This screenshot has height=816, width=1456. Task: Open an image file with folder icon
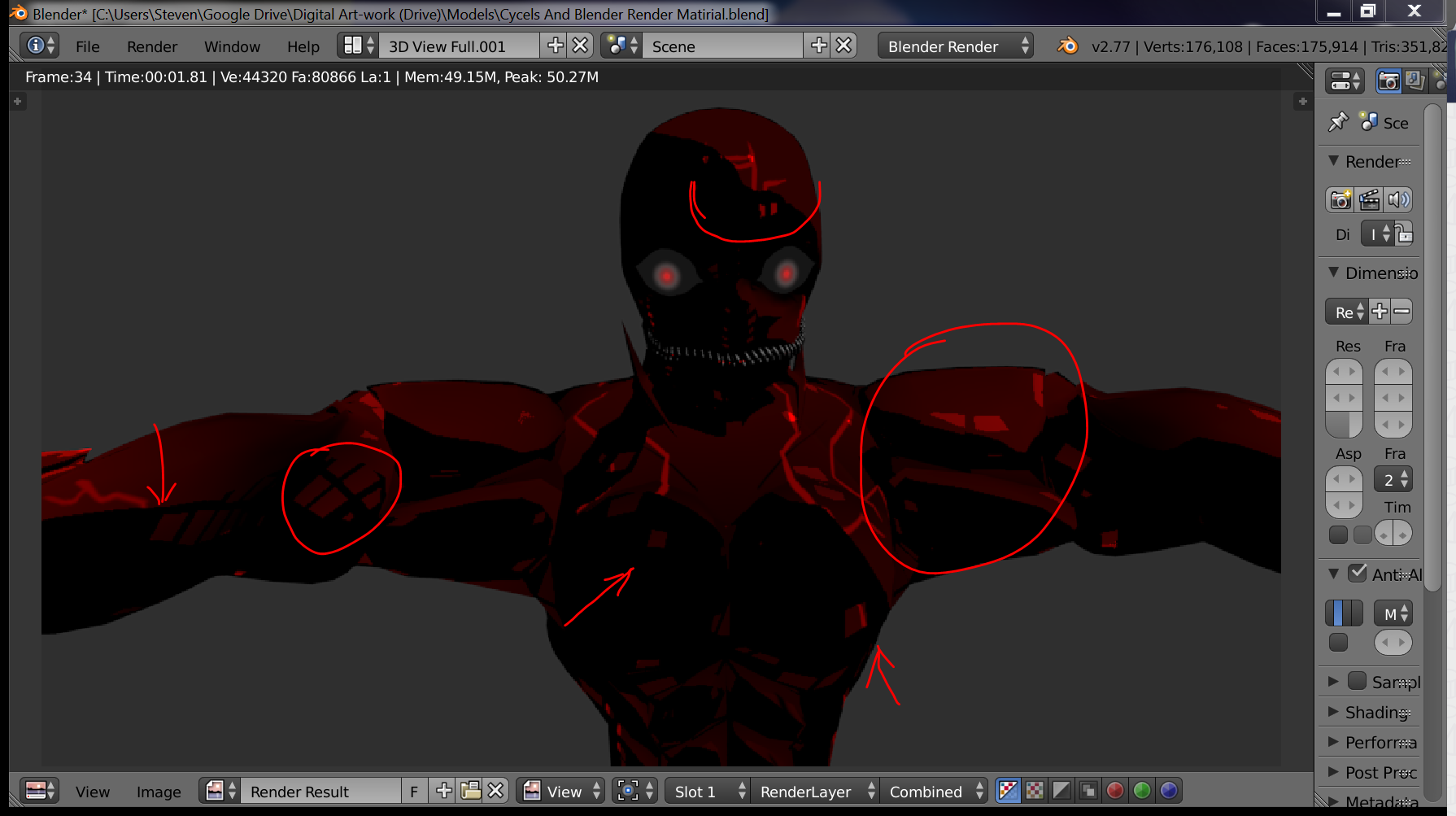coord(469,791)
